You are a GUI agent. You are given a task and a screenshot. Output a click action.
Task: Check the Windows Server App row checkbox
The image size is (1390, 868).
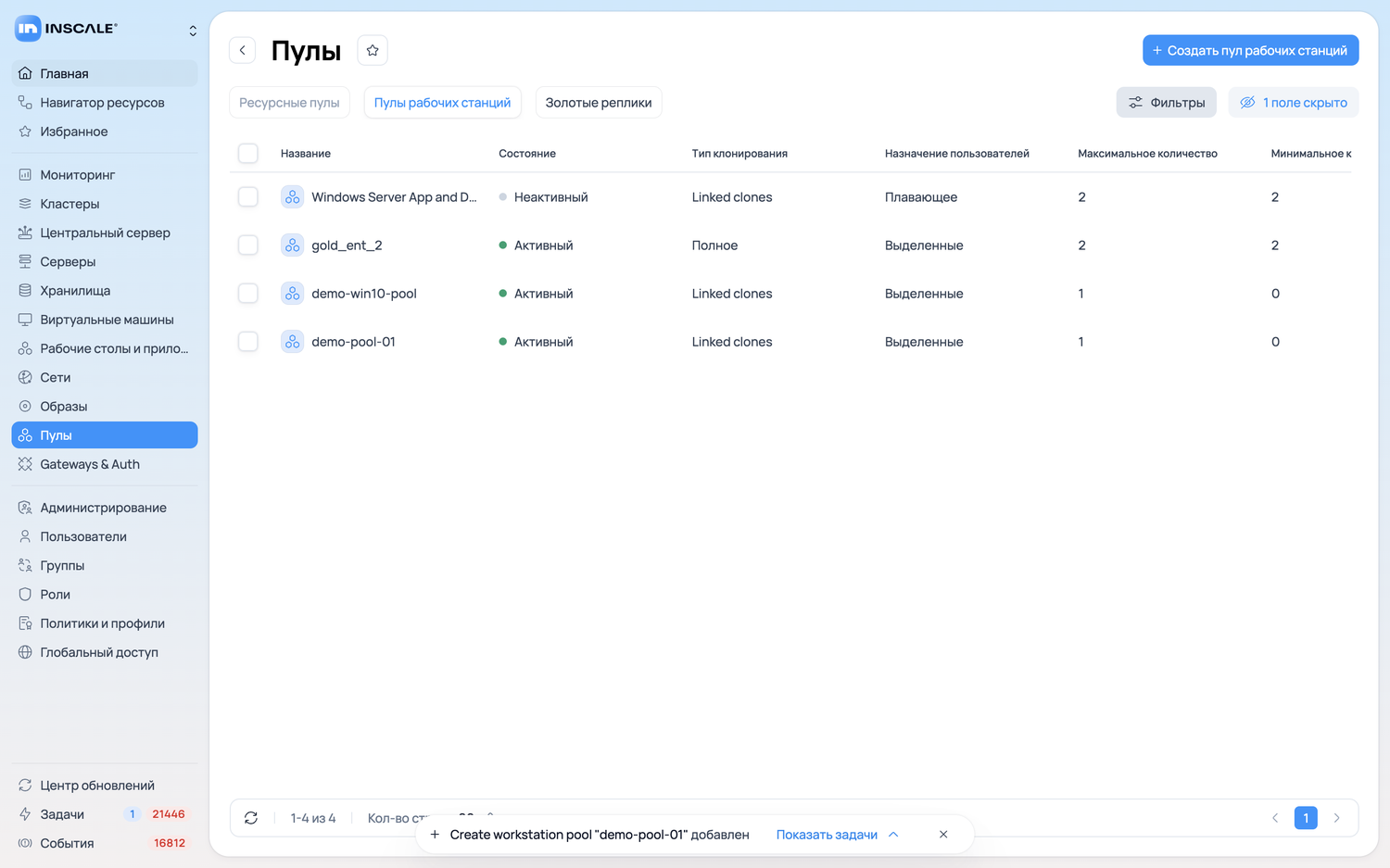(x=248, y=197)
